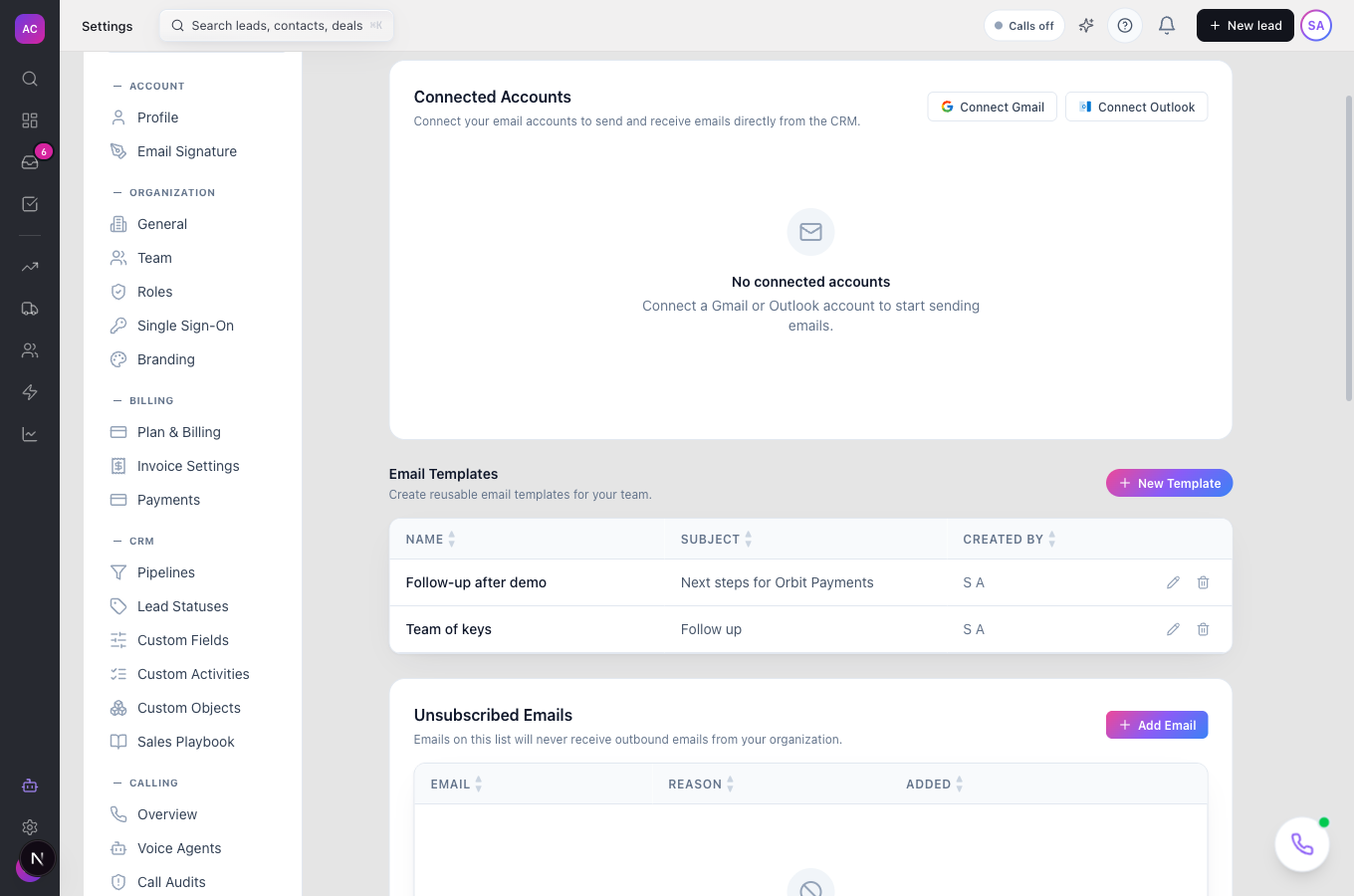Delete the Follow-up after demo template
The width and height of the screenshot is (1354, 896).
click(1203, 582)
